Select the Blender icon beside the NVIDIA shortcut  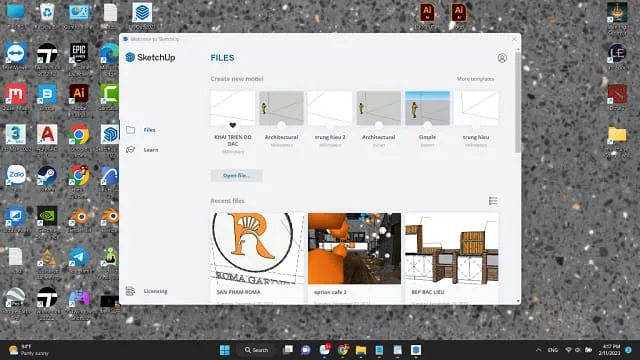tap(79, 218)
